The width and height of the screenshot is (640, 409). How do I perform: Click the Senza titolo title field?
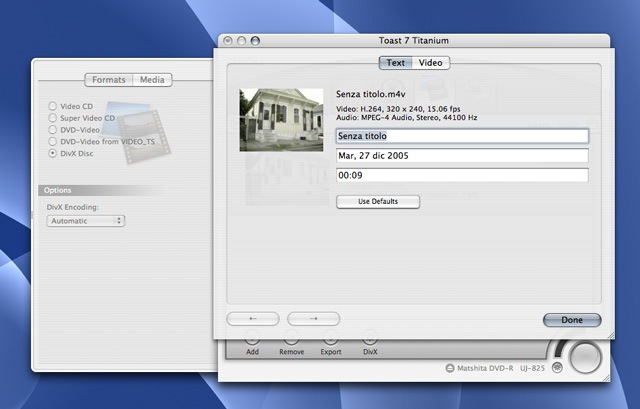(x=462, y=136)
